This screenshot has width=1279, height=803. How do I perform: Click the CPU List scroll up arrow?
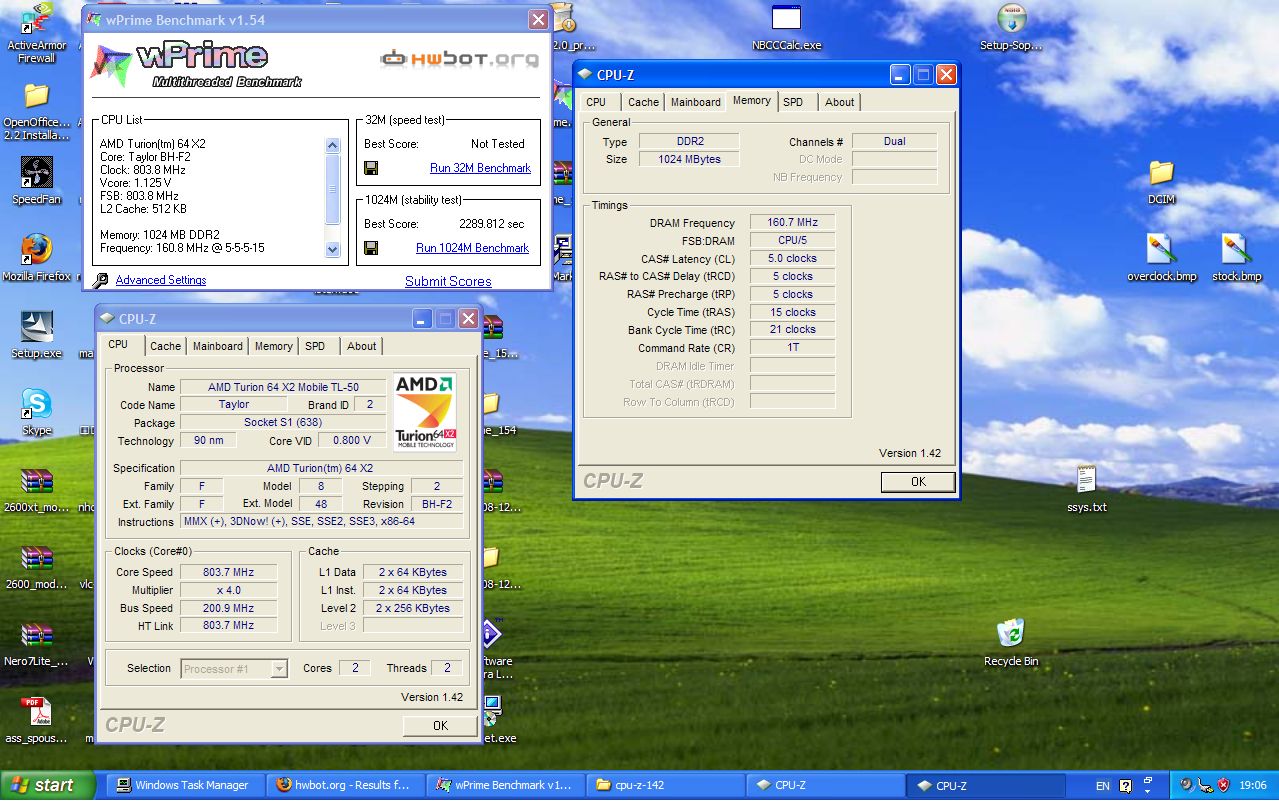coord(333,145)
